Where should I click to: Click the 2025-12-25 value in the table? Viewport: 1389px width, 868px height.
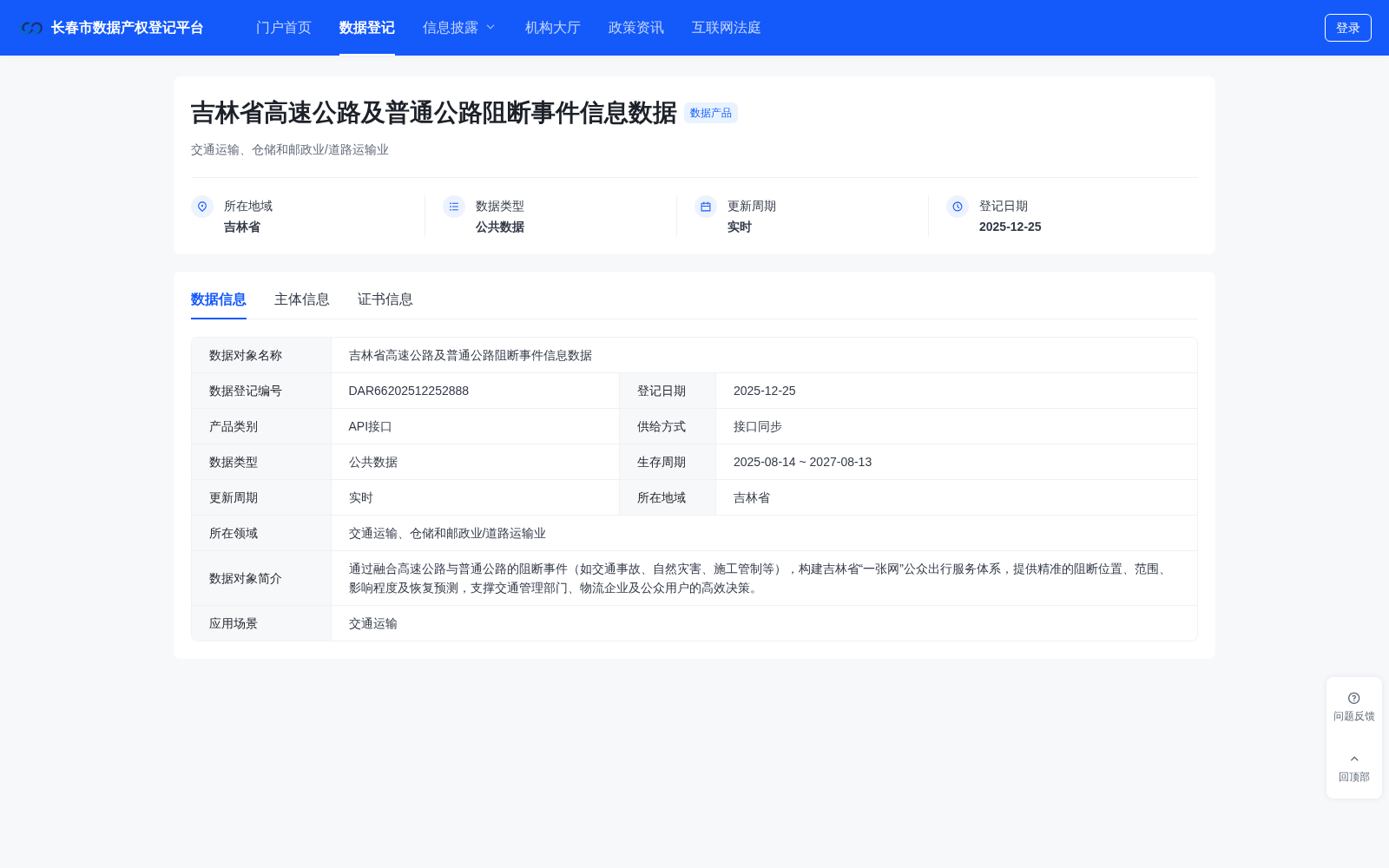[x=765, y=391]
